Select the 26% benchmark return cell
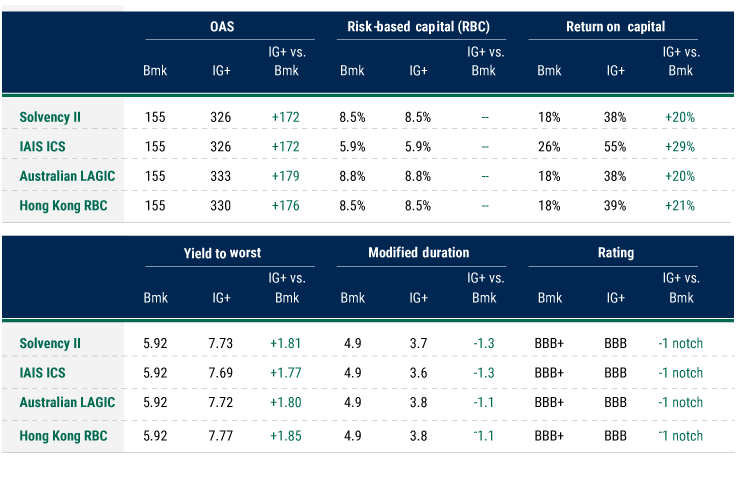The width and height of the screenshot is (737, 480). coord(549,146)
